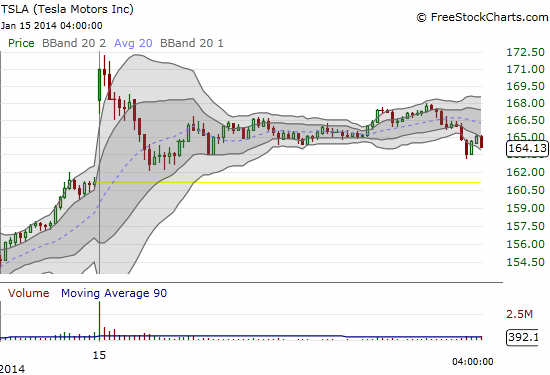Screen dimensions: 550x375
Task: Select the BBand 20 1 indicator label
Action: click(x=192, y=43)
